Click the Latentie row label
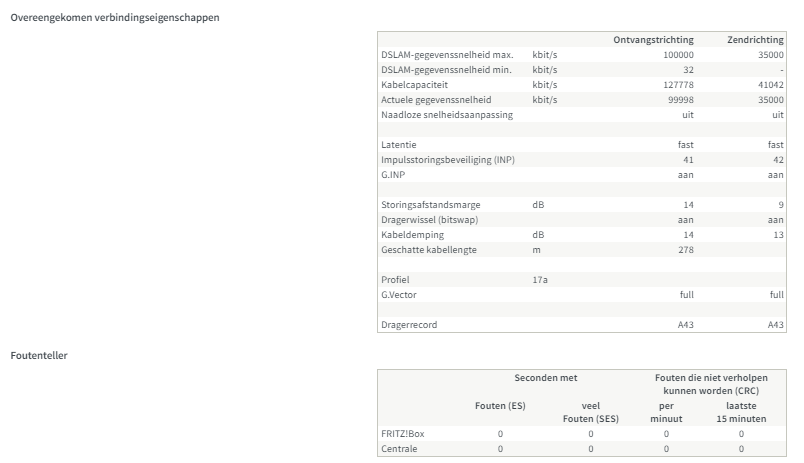 pos(399,145)
